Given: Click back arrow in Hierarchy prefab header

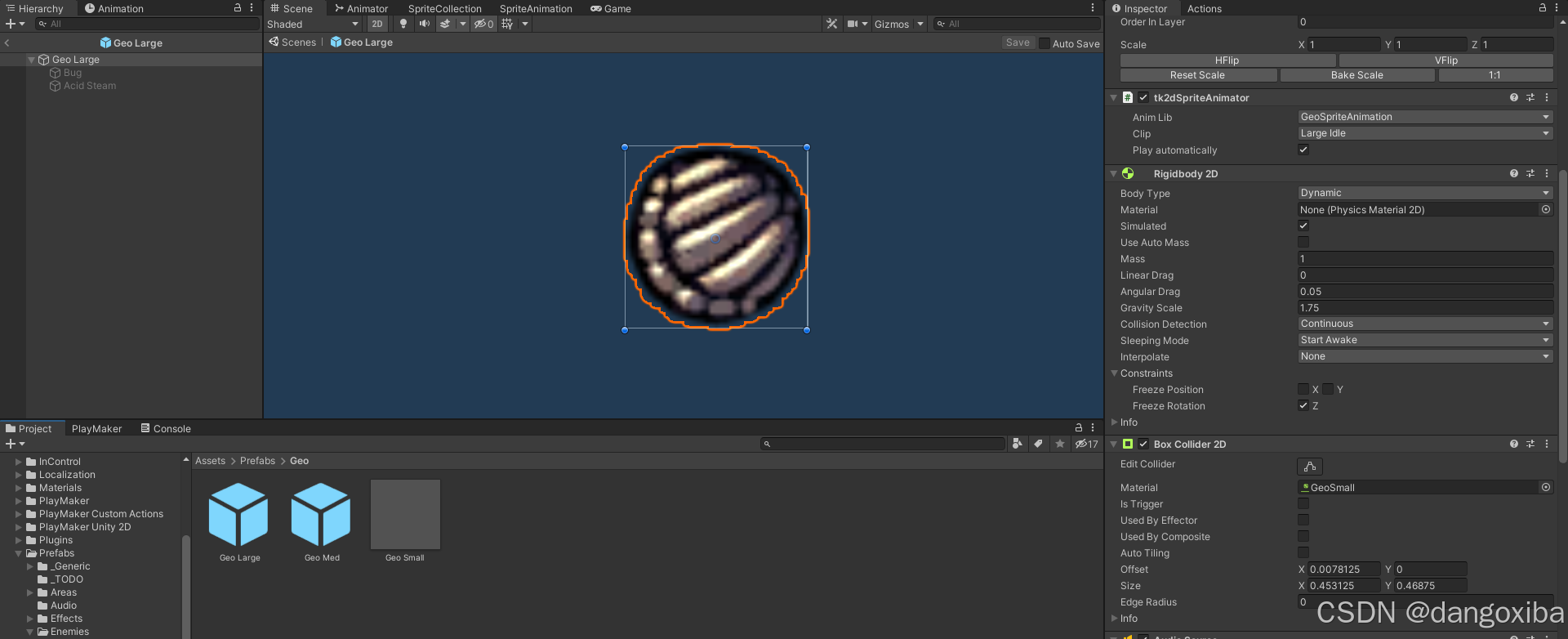Looking at the screenshot, I should [x=7, y=42].
